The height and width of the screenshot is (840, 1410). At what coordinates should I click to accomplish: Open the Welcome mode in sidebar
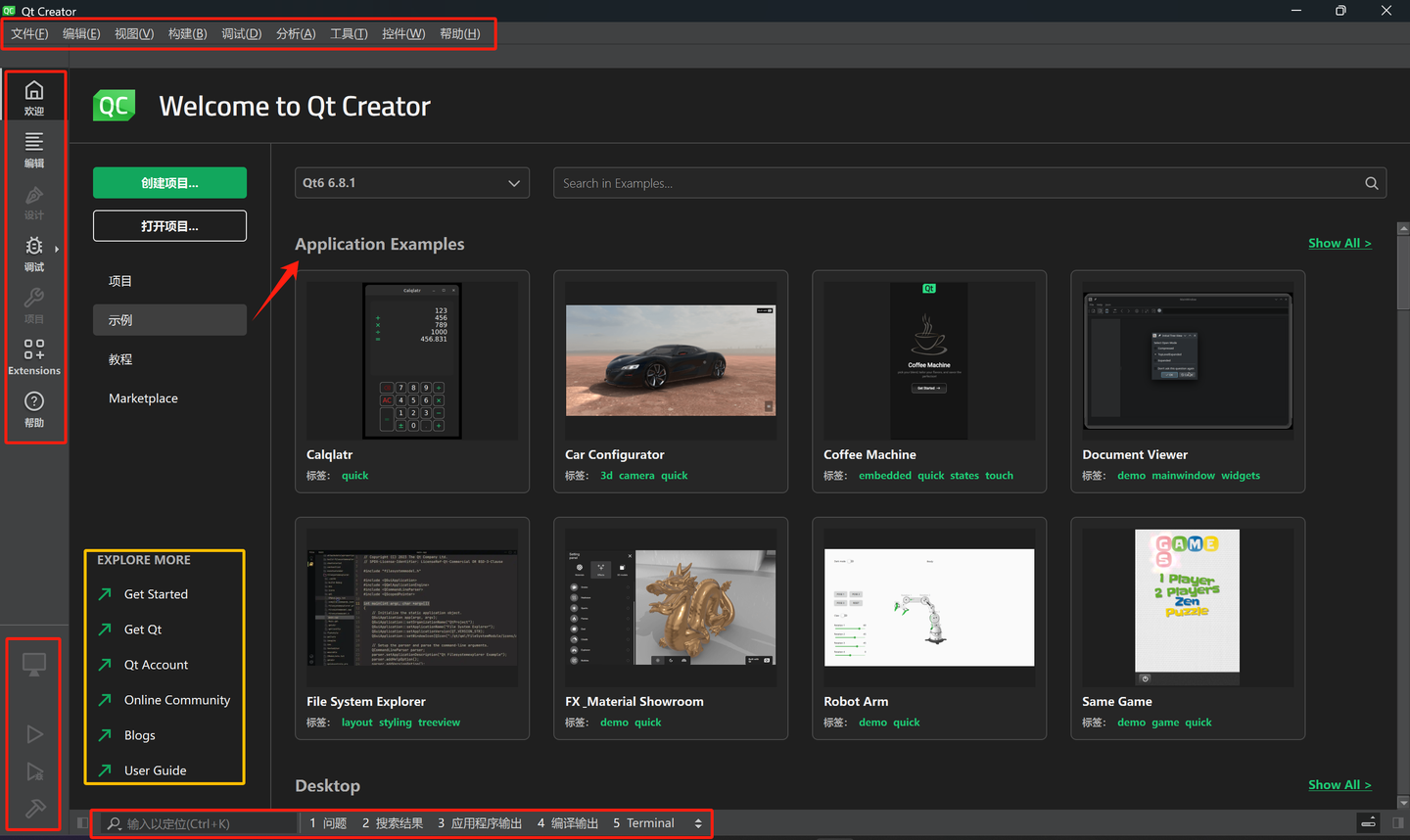point(34,97)
